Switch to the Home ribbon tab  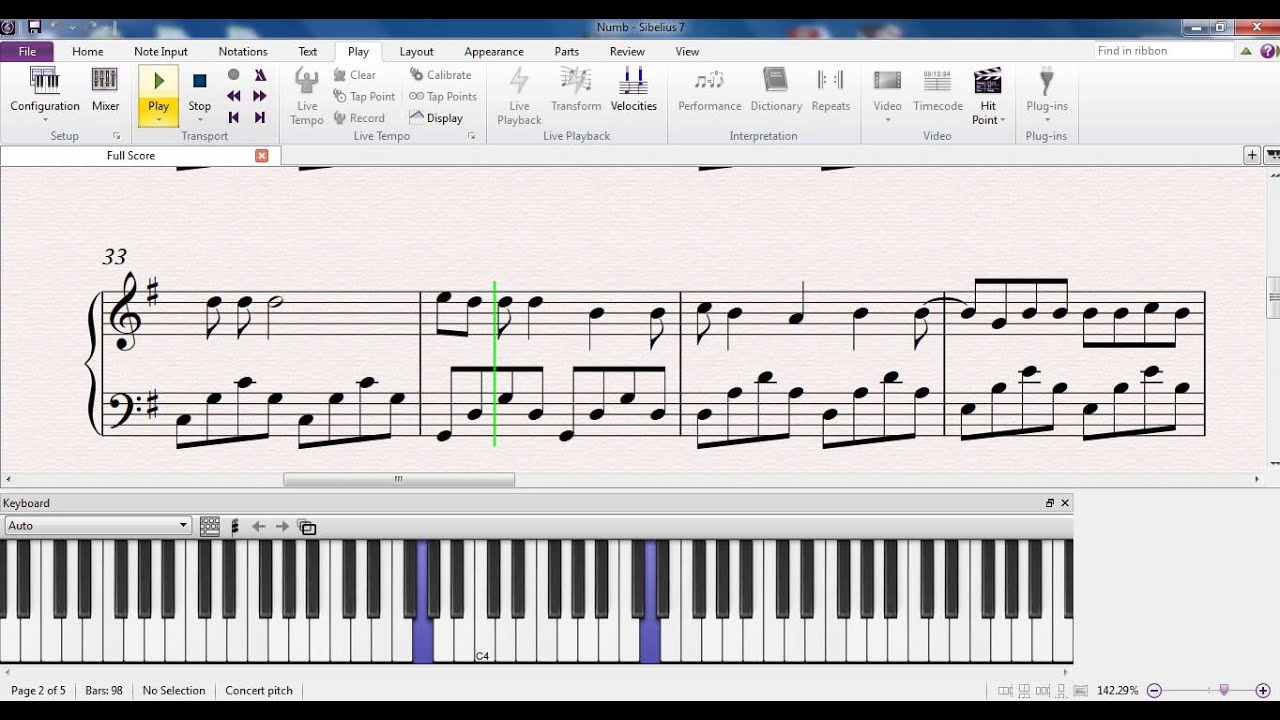88,51
